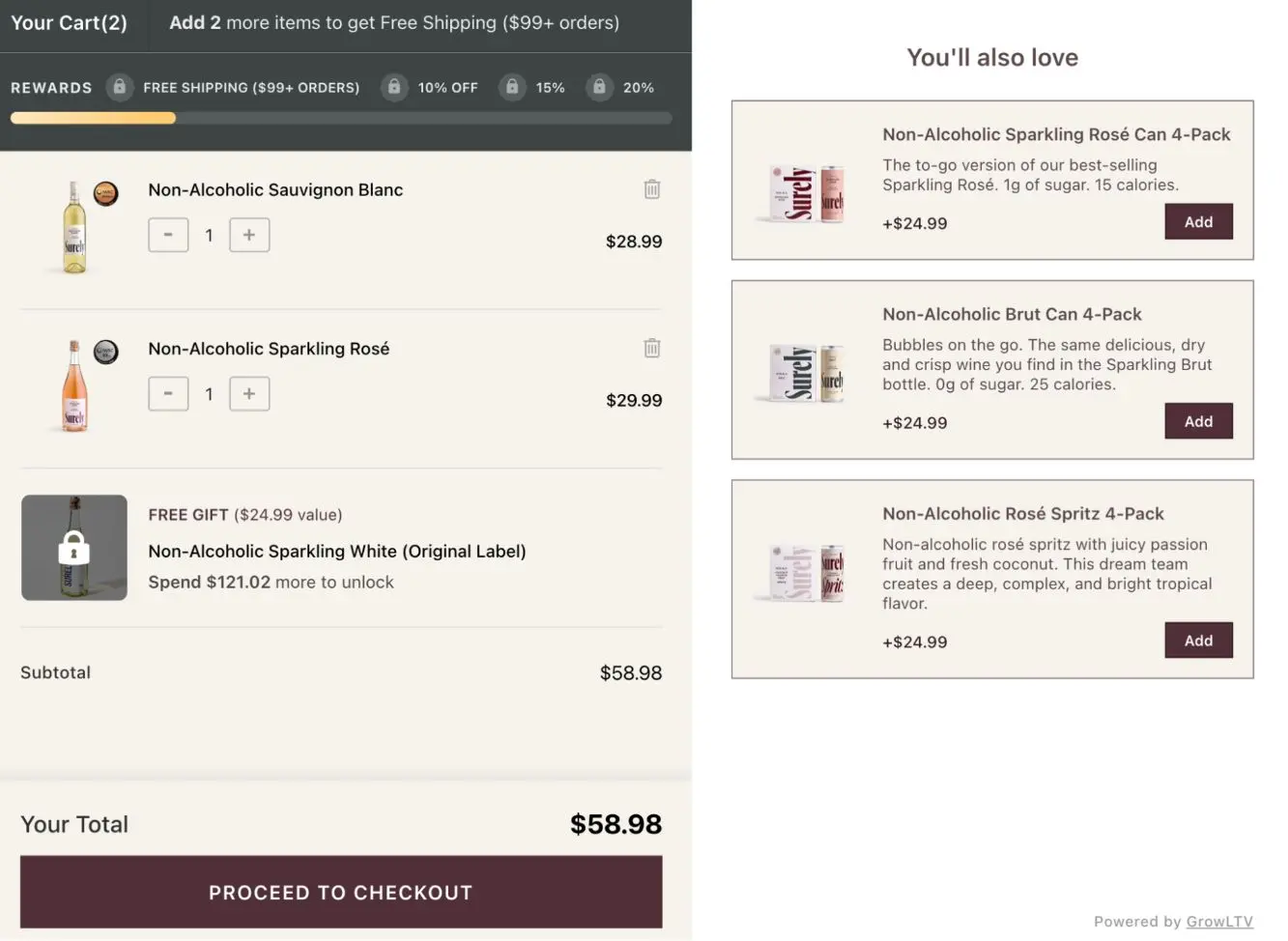This screenshot has height=941, width=1288.
Task: Click the 20% reward lock icon
Action: pos(599,87)
